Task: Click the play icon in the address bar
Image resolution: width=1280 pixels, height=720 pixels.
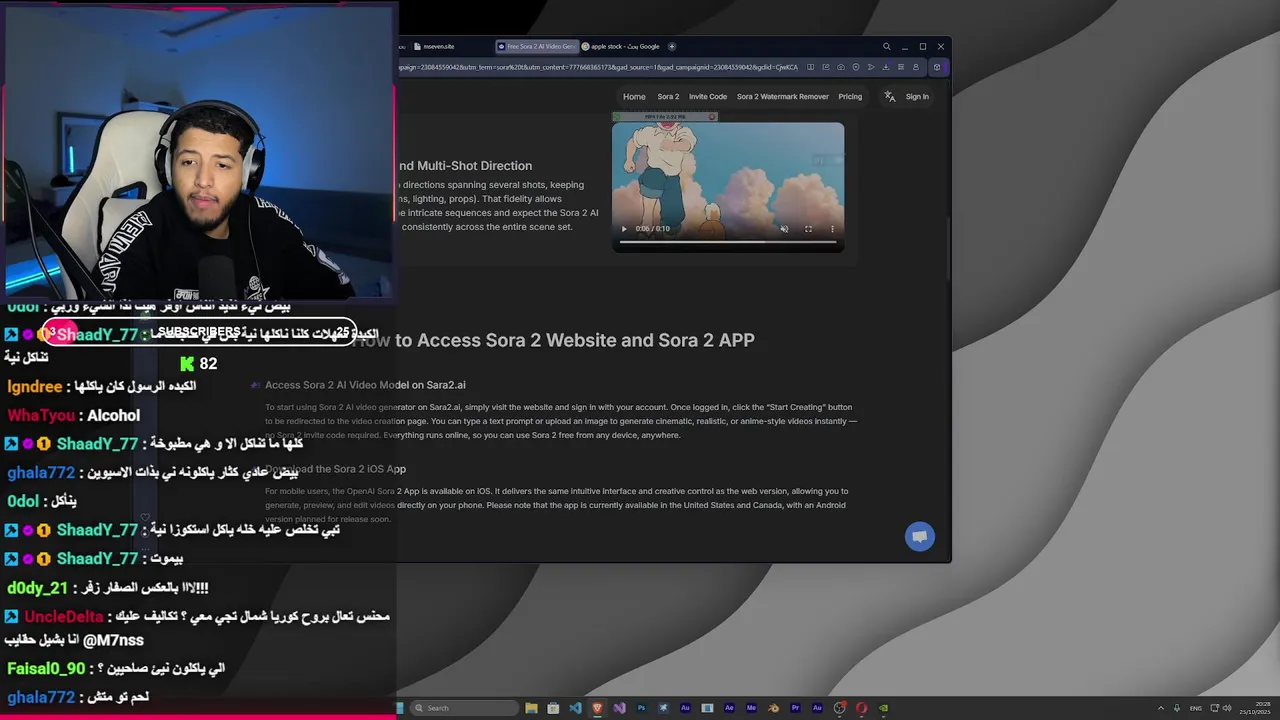Action: point(871,67)
